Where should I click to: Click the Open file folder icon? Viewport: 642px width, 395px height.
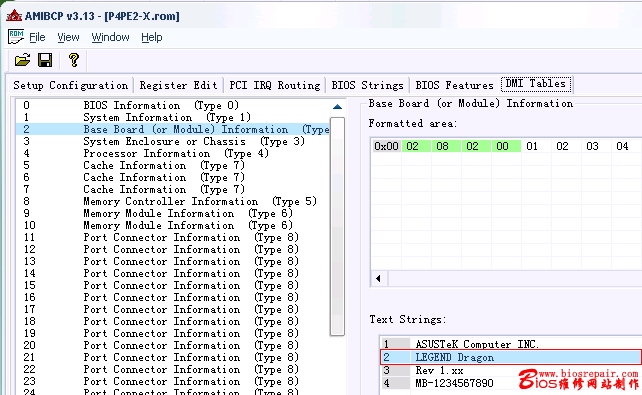pyautogui.click(x=23, y=60)
